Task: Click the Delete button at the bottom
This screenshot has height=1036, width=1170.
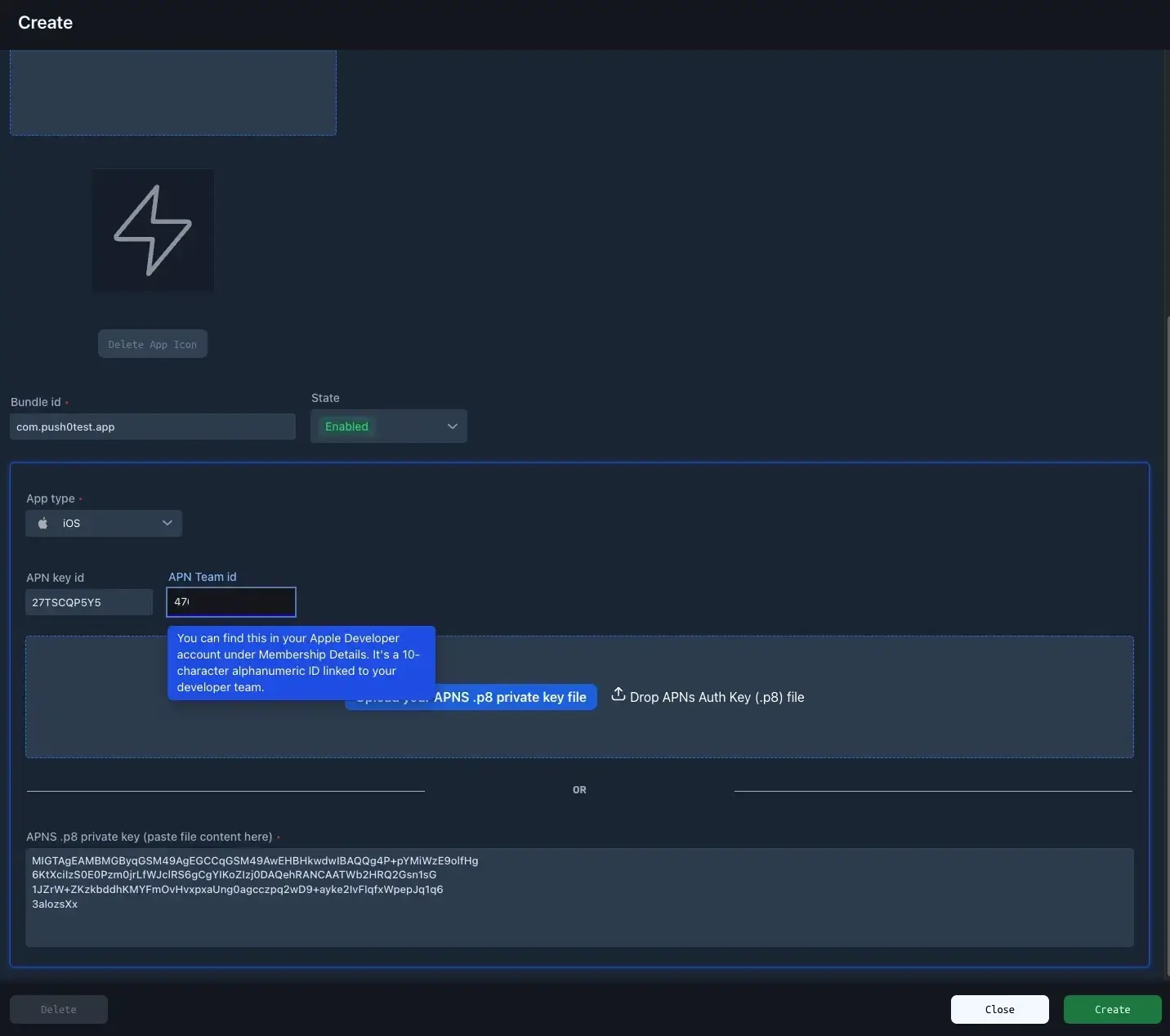Action: pyautogui.click(x=59, y=1009)
